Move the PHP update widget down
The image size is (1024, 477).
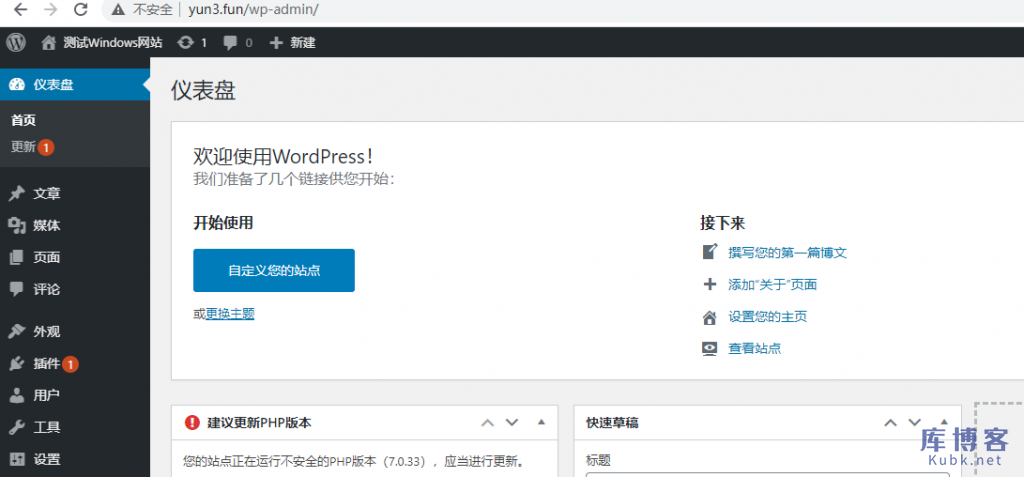tap(512, 423)
